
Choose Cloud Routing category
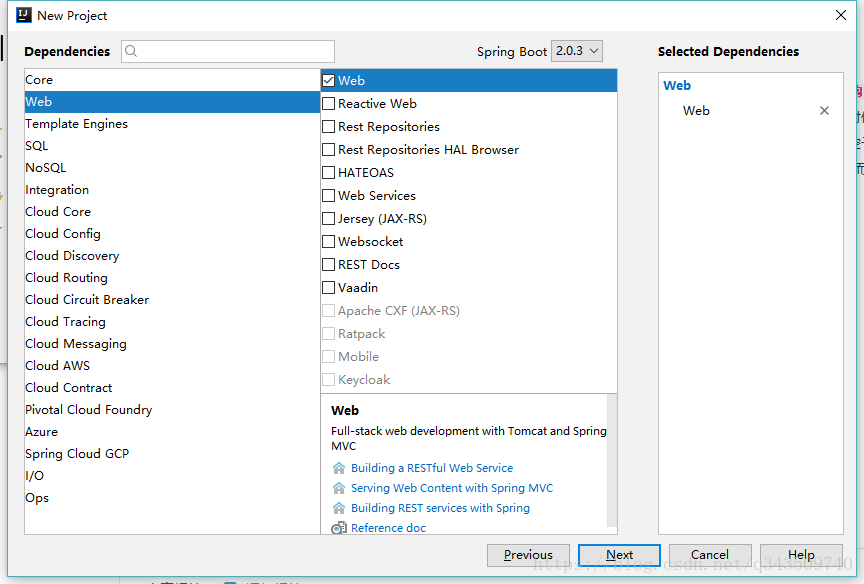(x=172, y=278)
